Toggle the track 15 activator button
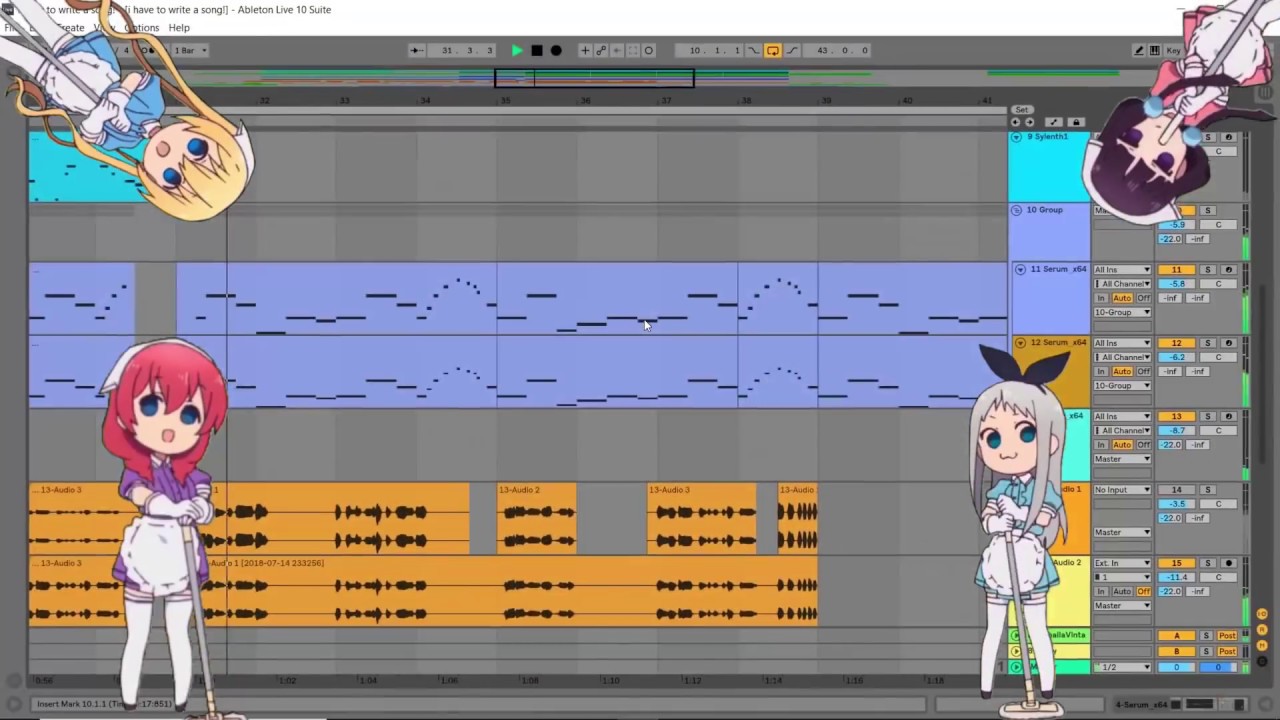Image resolution: width=1280 pixels, height=720 pixels. pyautogui.click(x=1176, y=563)
